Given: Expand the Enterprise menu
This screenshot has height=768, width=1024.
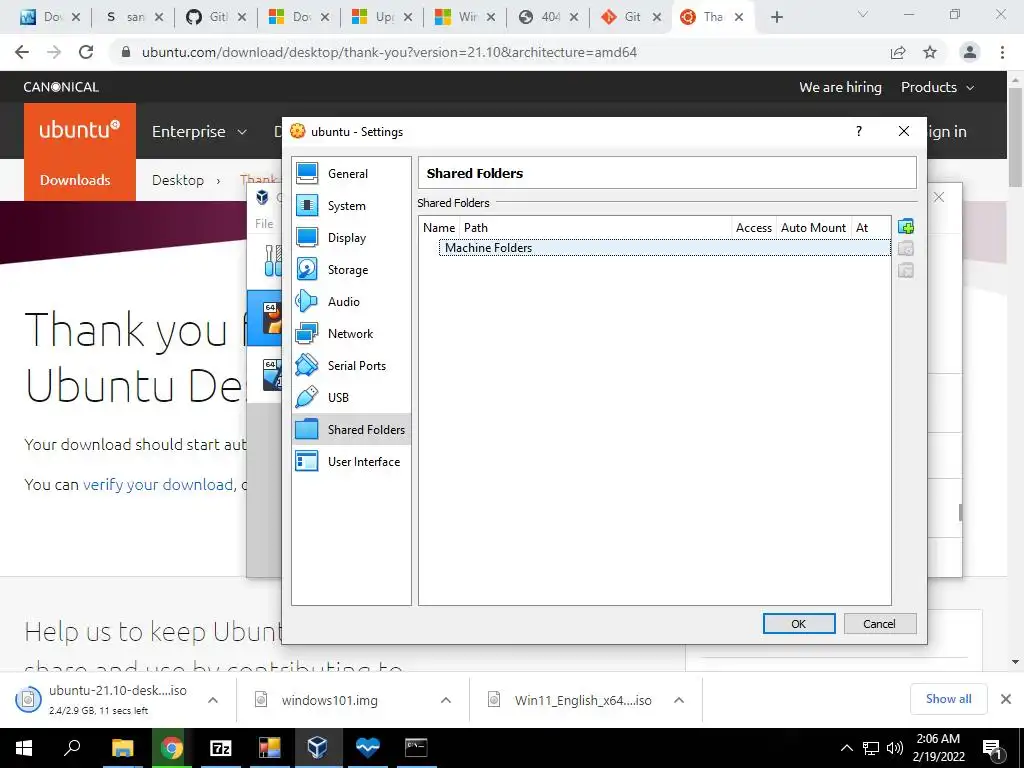Looking at the screenshot, I should click(199, 131).
